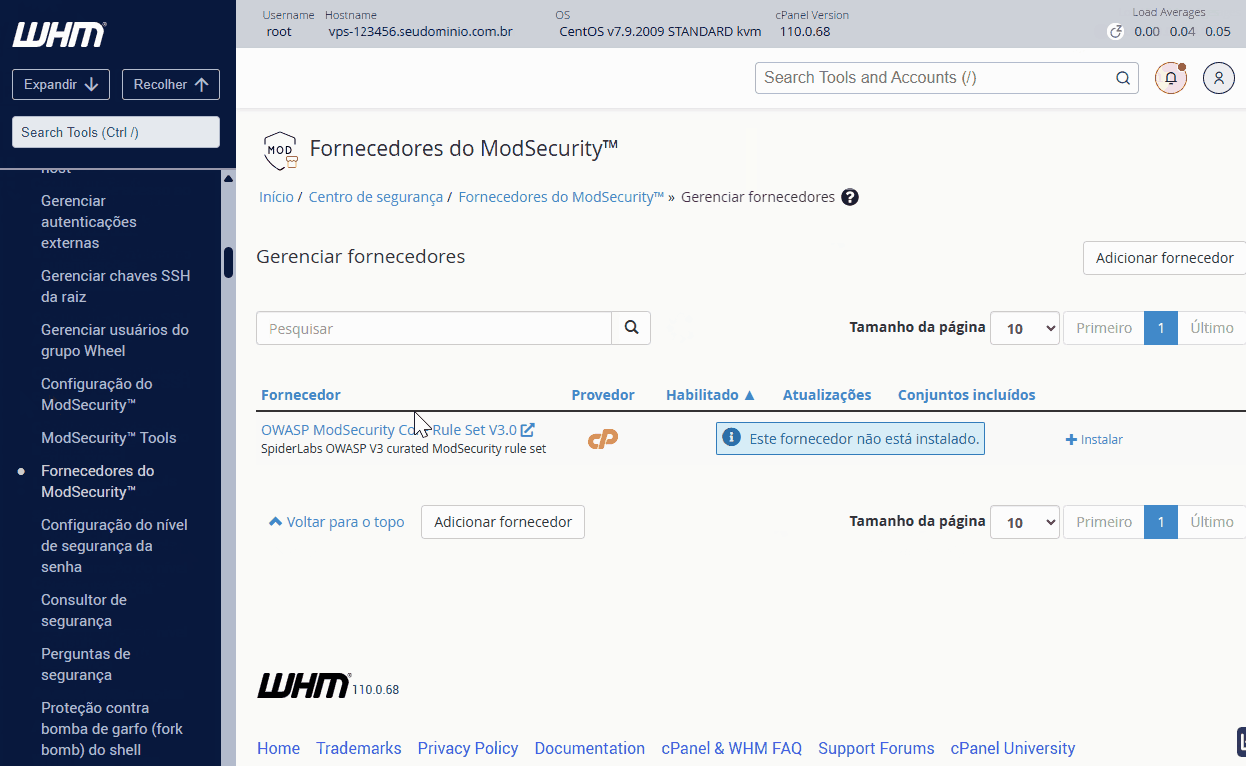Click the Pesquisar search magnifier button
The height and width of the screenshot is (766, 1246).
(631, 328)
